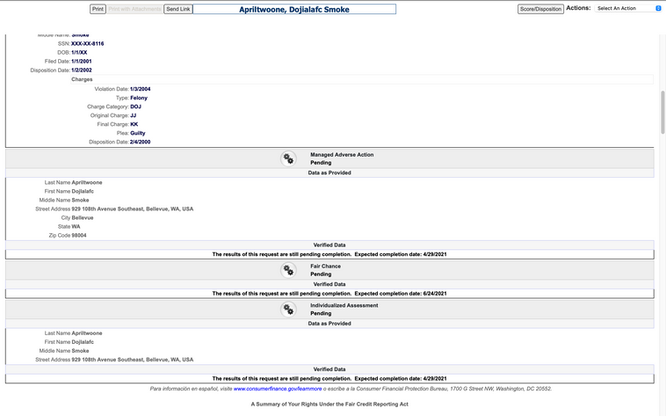Viewport: 666px width, 416px height.
Task: Select Plea value Guilty
Action: click(x=138, y=133)
